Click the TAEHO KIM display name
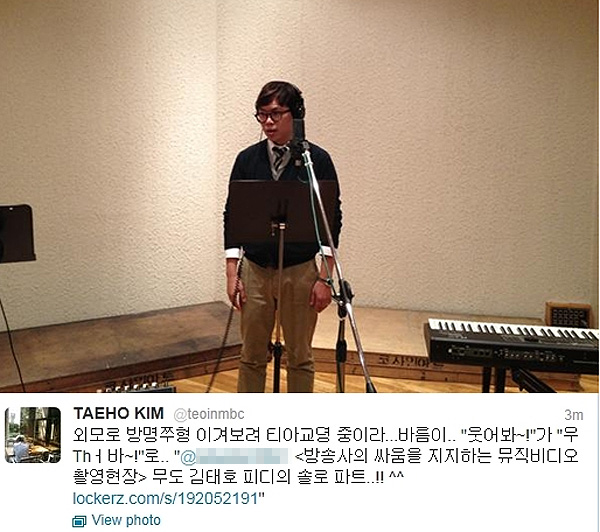Viewport: 600px width, 532px height. 119,414
